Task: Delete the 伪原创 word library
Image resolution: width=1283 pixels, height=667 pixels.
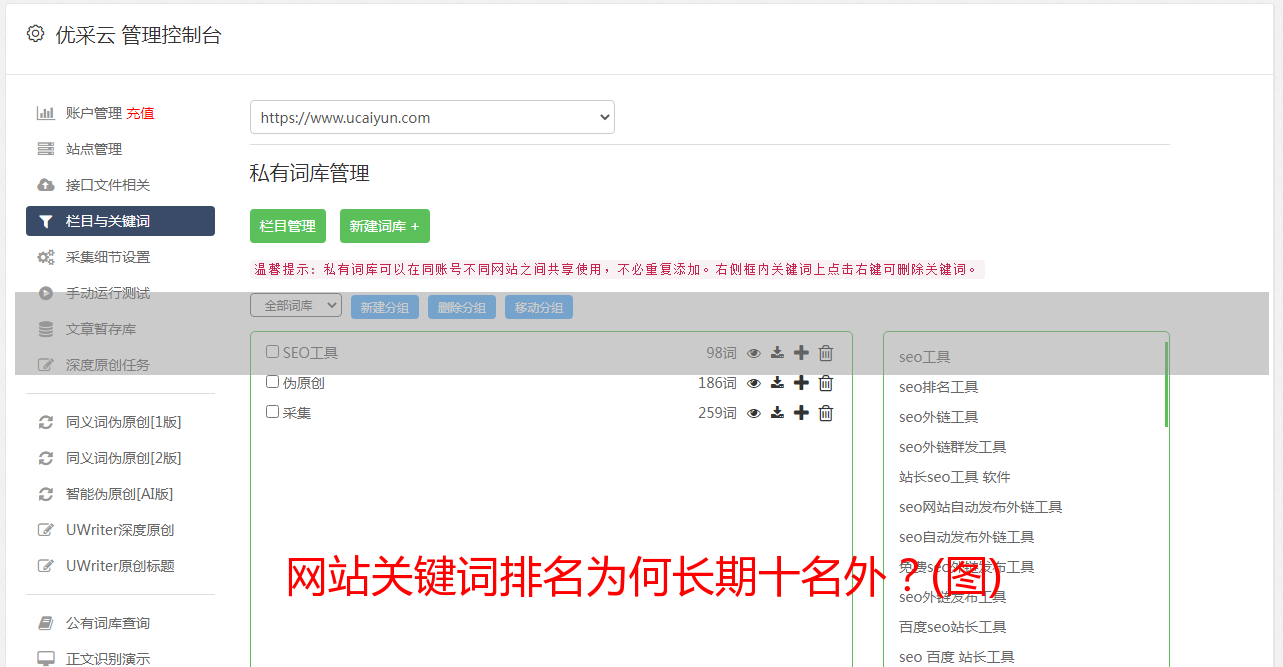Action: tap(826, 383)
